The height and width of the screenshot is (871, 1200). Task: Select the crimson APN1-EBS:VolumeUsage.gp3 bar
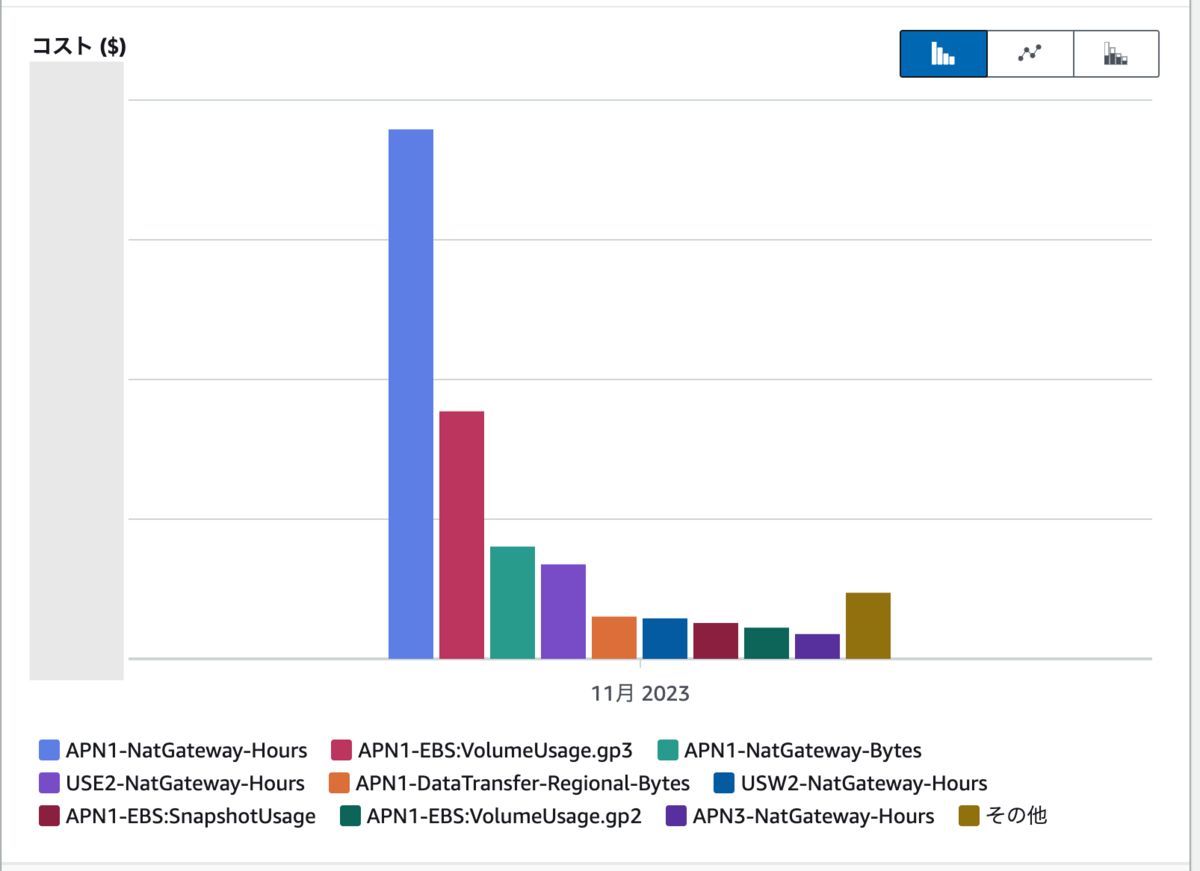pos(462,535)
